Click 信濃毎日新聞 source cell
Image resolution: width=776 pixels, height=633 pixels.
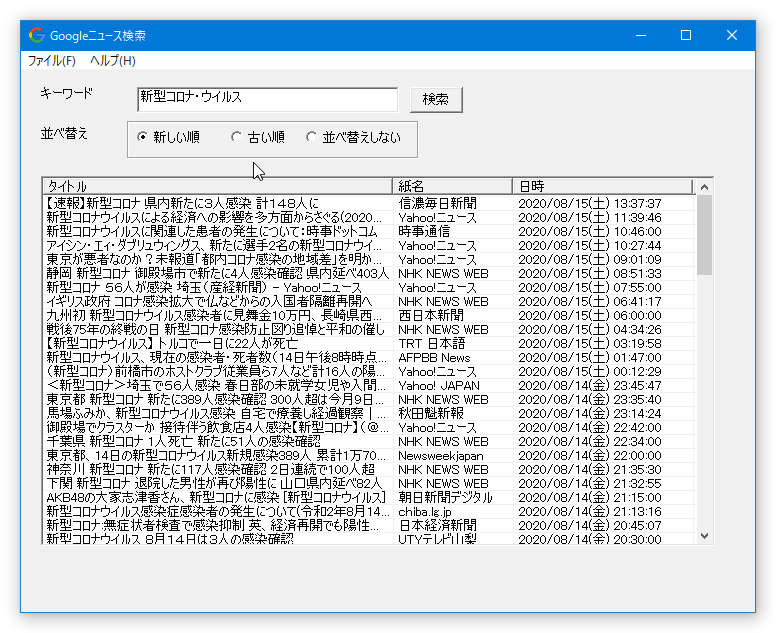click(x=437, y=203)
